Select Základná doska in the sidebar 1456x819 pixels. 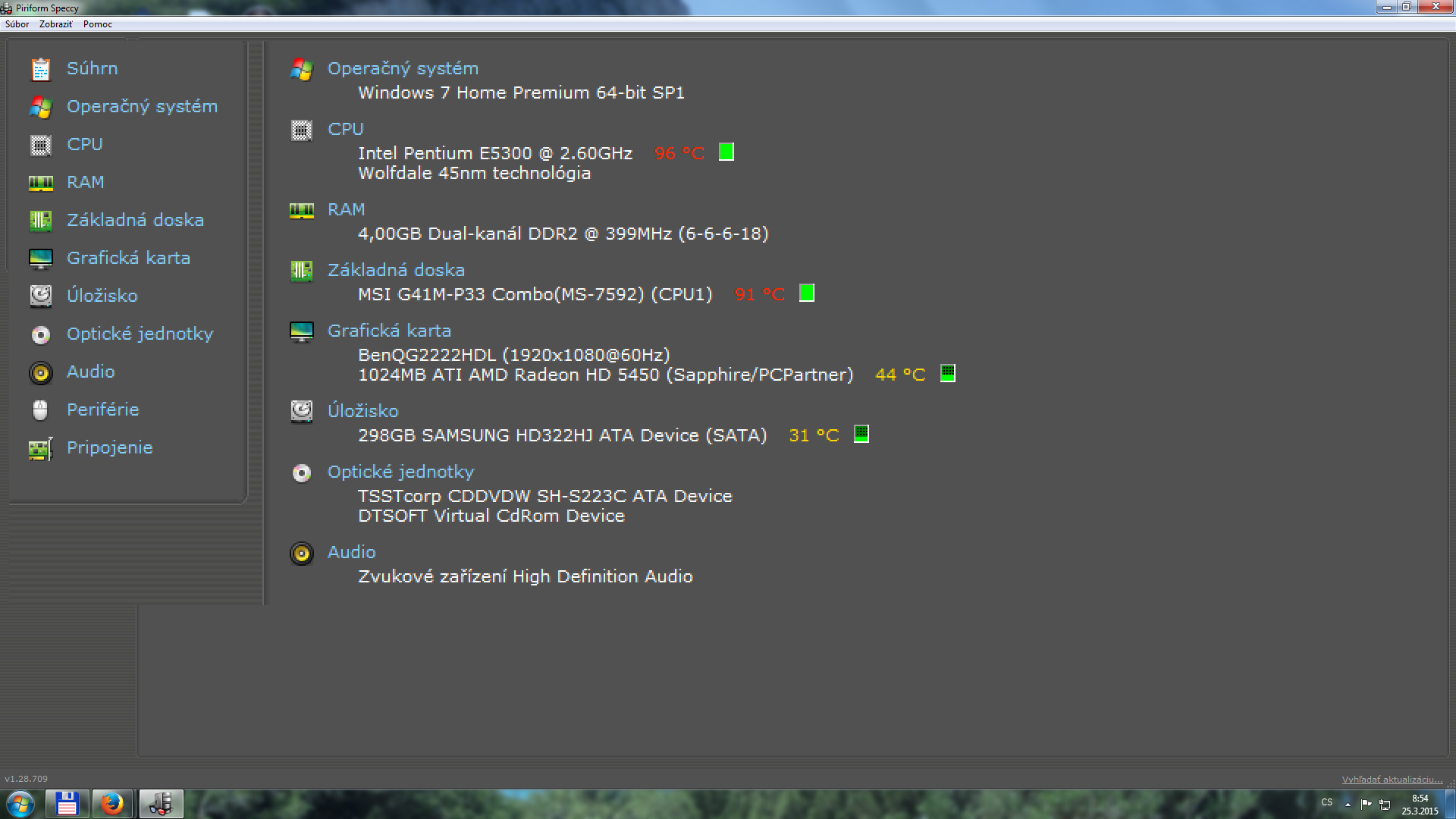point(135,220)
